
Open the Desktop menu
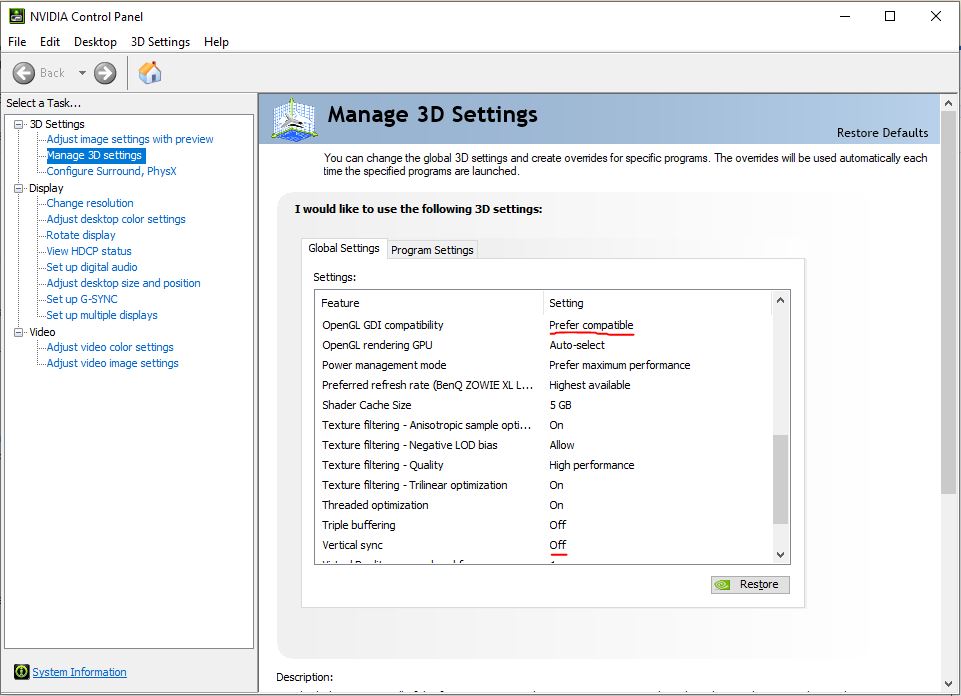(95, 42)
